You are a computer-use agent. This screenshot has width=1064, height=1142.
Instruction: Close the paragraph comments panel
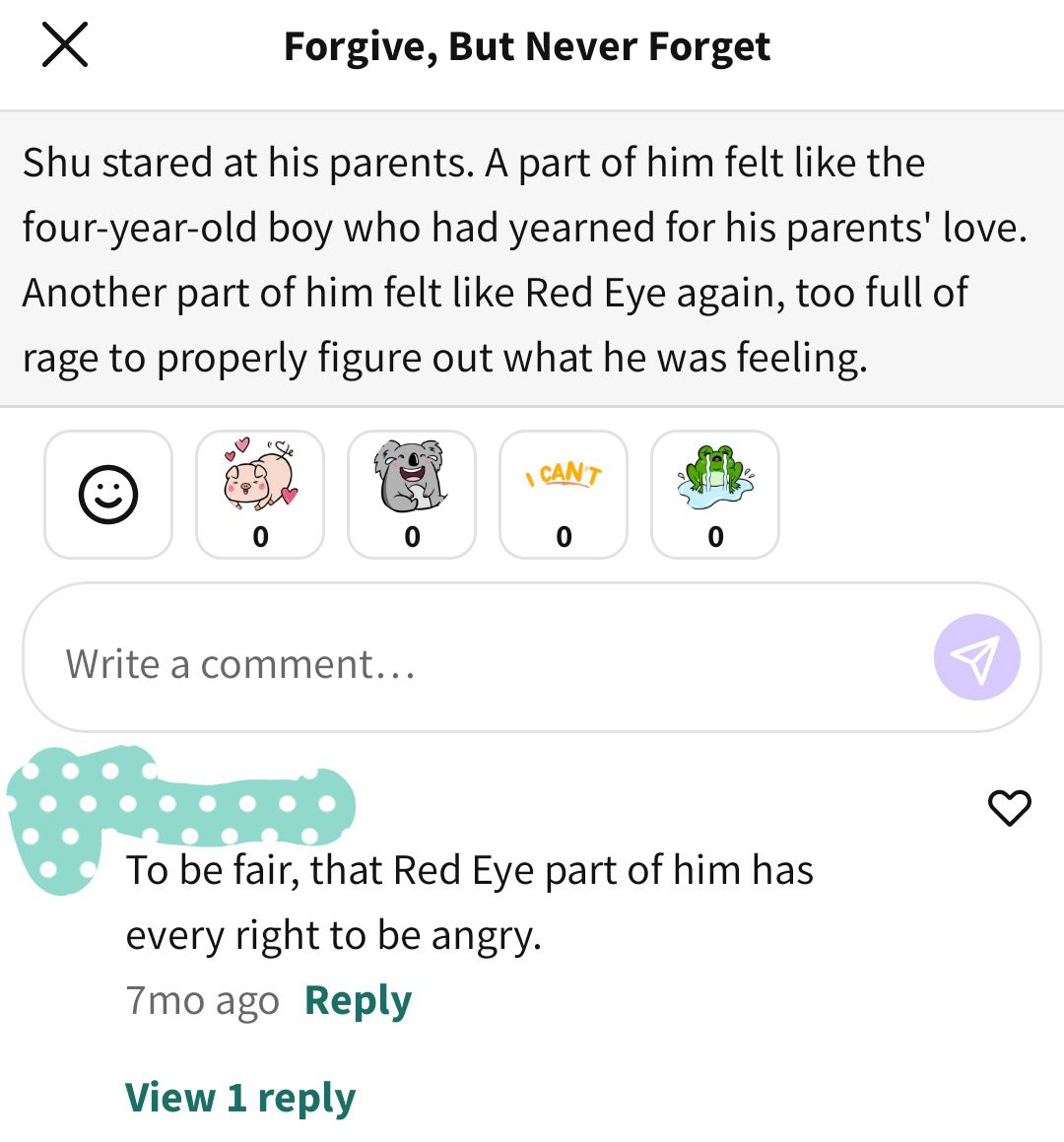[x=65, y=45]
